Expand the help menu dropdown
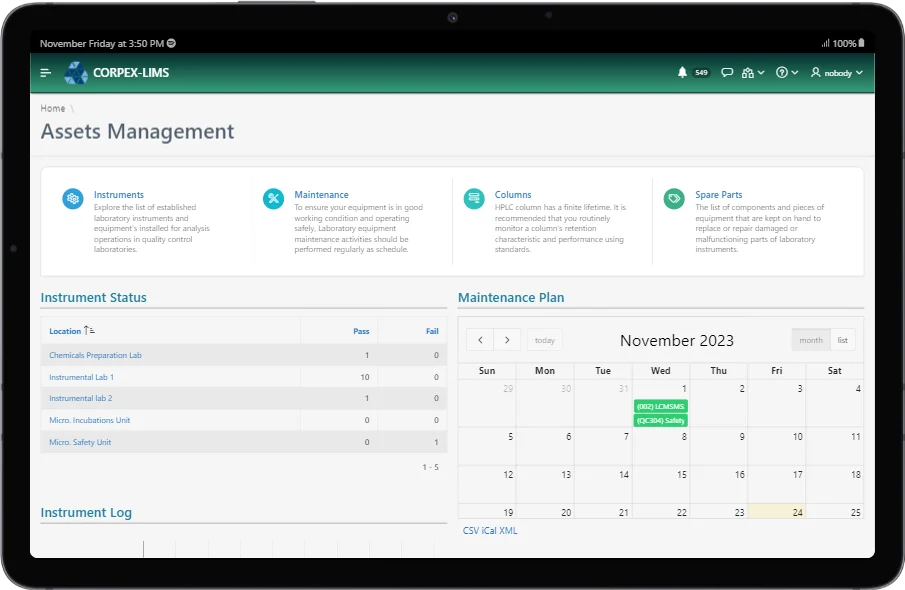Viewport: 905px width, 590px height. 787,73
